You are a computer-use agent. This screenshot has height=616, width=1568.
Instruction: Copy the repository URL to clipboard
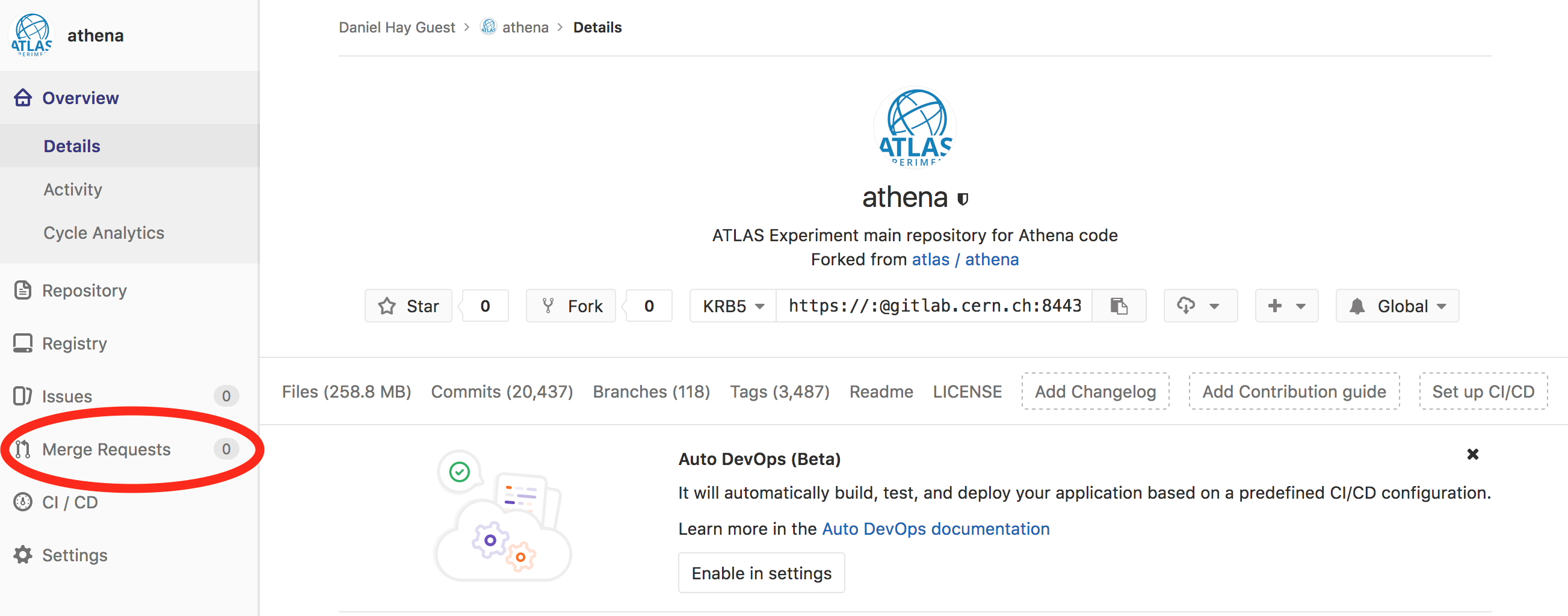click(x=1119, y=306)
